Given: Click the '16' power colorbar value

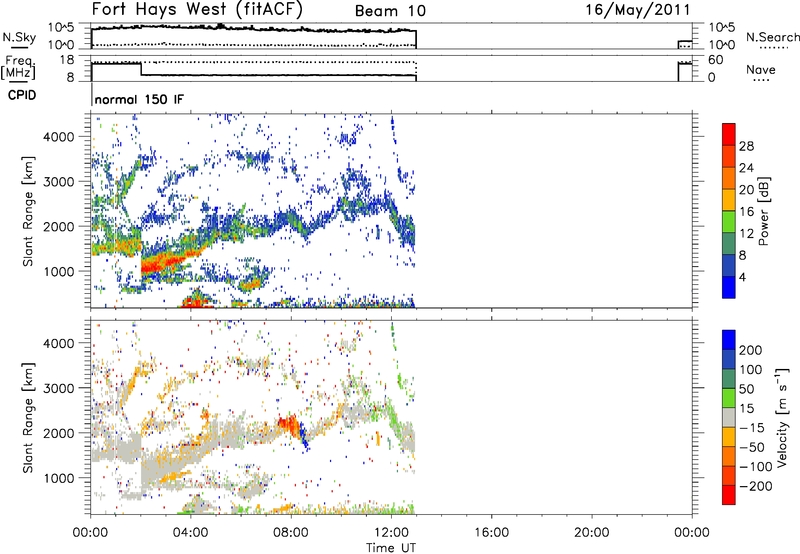Looking at the screenshot, I should (x=746, y=212).
